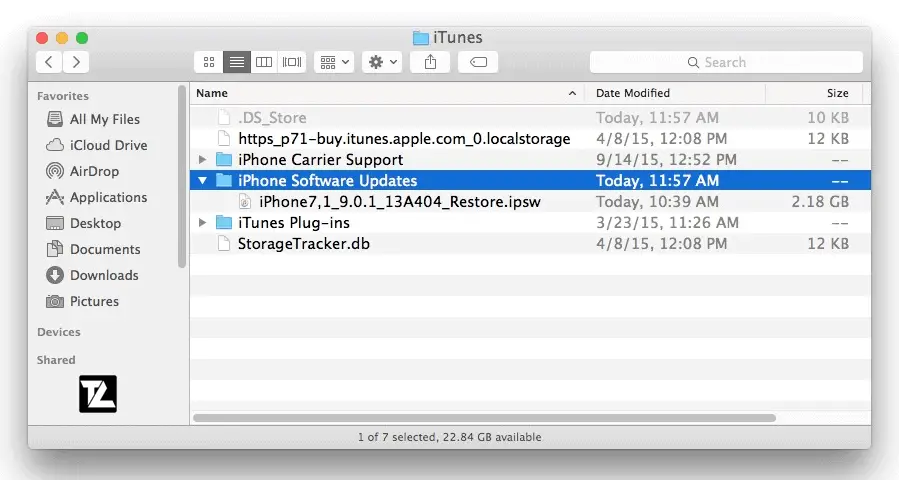
Task: Open Desktop in sidebar
Action: 84,223
